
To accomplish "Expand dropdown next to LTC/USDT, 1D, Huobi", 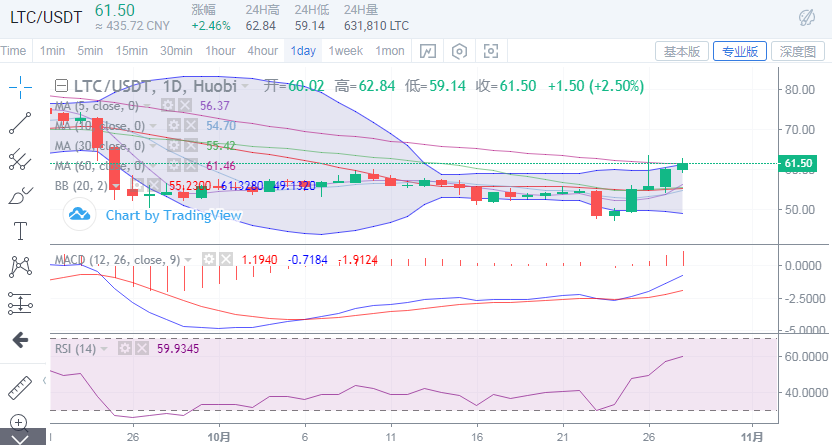I will (245, 86).
